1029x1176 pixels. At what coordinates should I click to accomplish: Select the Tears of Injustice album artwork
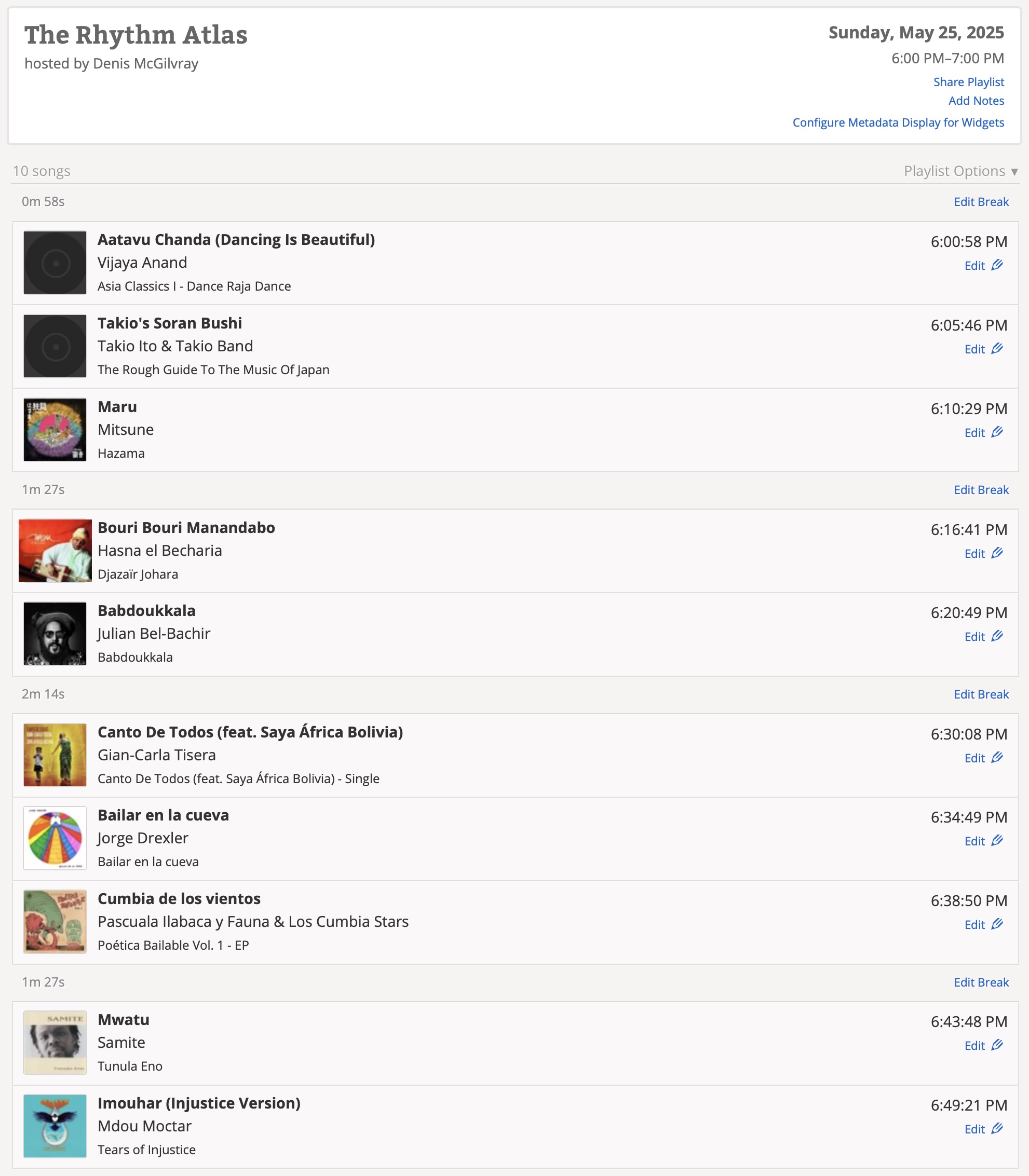pyautogui.click(x=55, y=1126)
